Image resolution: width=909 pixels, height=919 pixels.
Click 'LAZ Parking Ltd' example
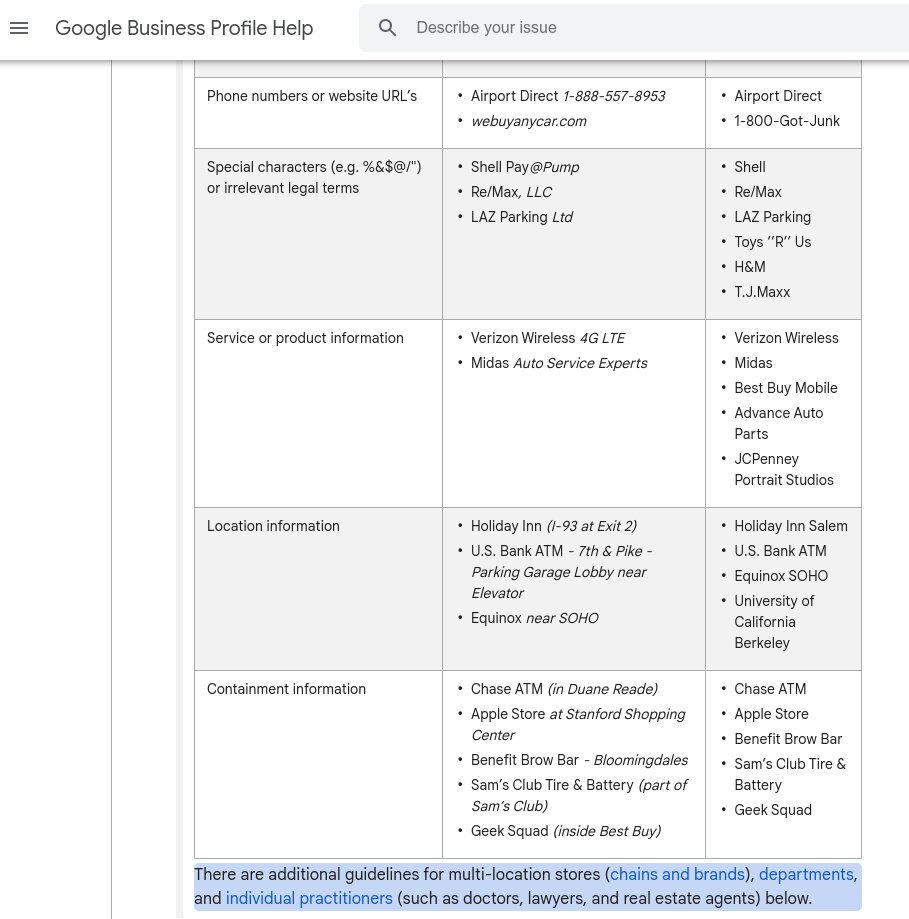click(522, 217)
